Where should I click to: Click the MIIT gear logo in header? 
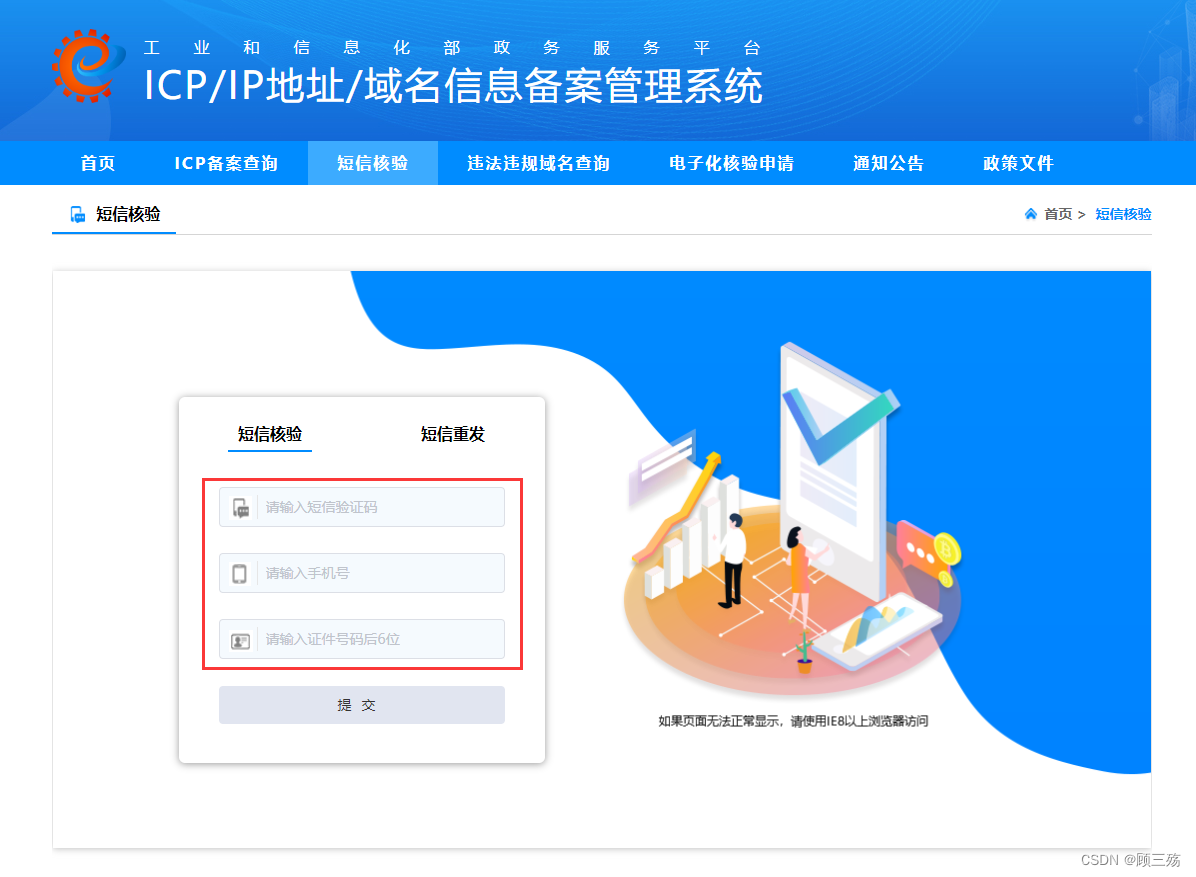coord(88,66)
